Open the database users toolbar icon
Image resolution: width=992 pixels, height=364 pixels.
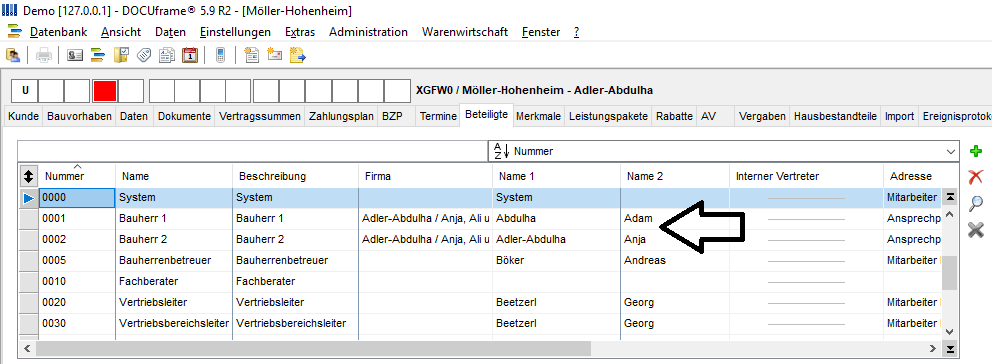point(13,55)
